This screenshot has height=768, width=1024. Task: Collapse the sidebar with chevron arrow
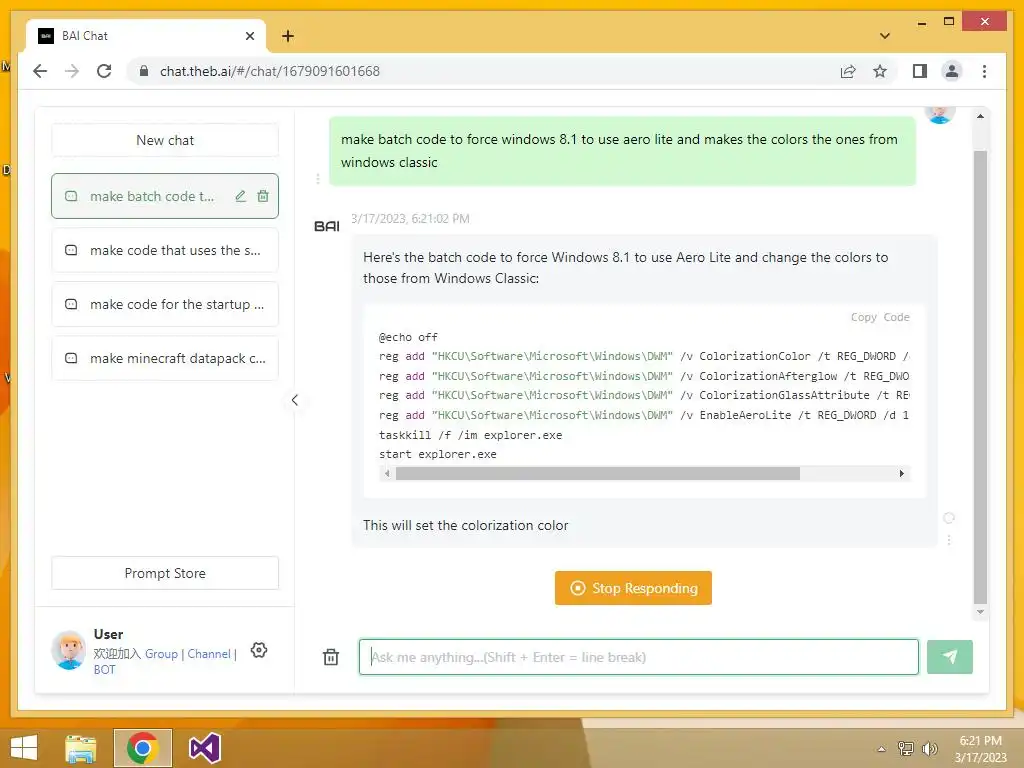pyautogui.click(x=295, y=400)
